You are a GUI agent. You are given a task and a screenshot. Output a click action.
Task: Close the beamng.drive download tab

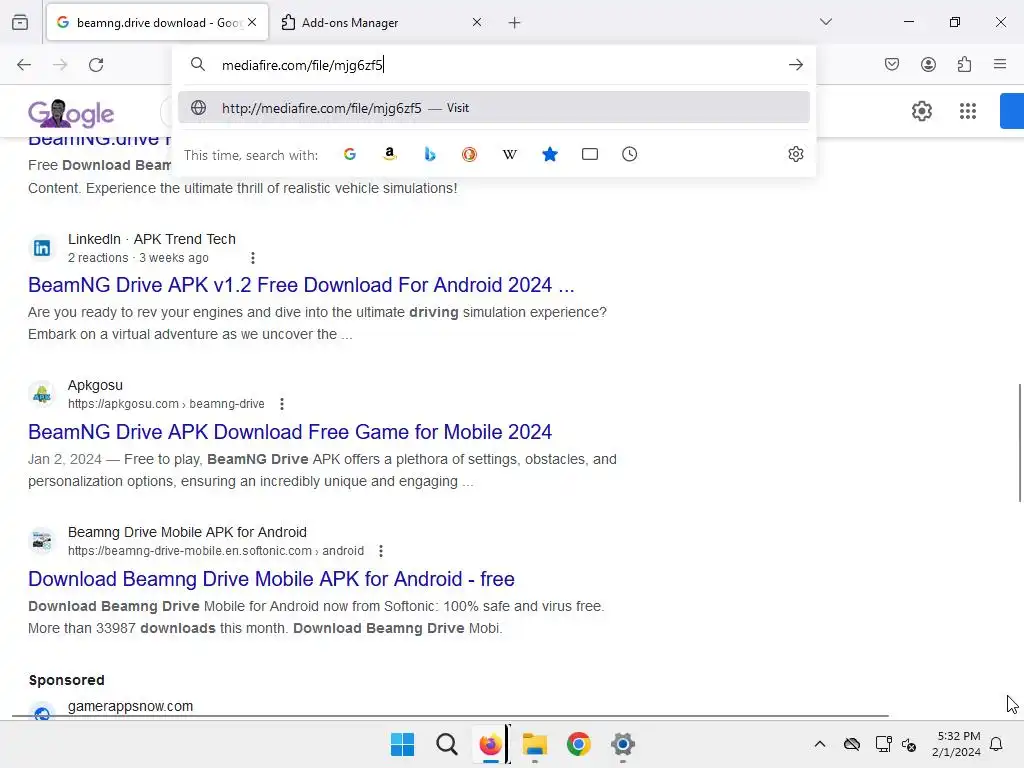(252, 22)
